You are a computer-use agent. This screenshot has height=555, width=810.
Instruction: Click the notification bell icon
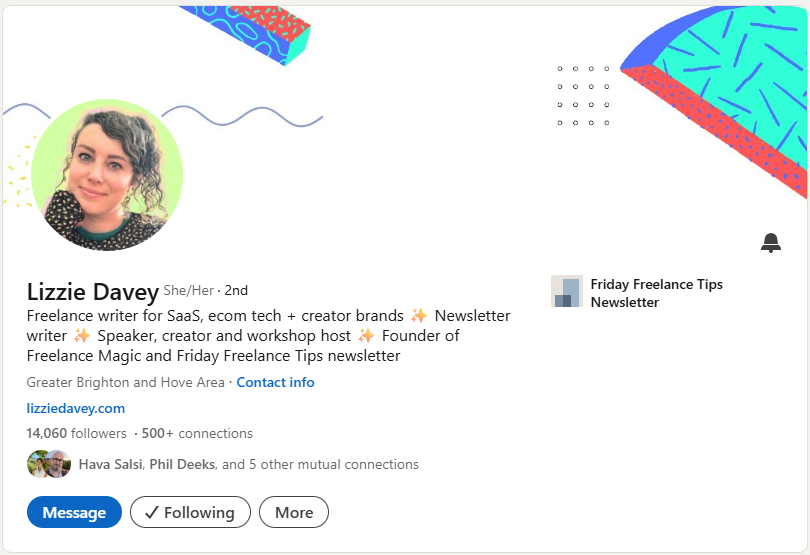coord(770,243)
